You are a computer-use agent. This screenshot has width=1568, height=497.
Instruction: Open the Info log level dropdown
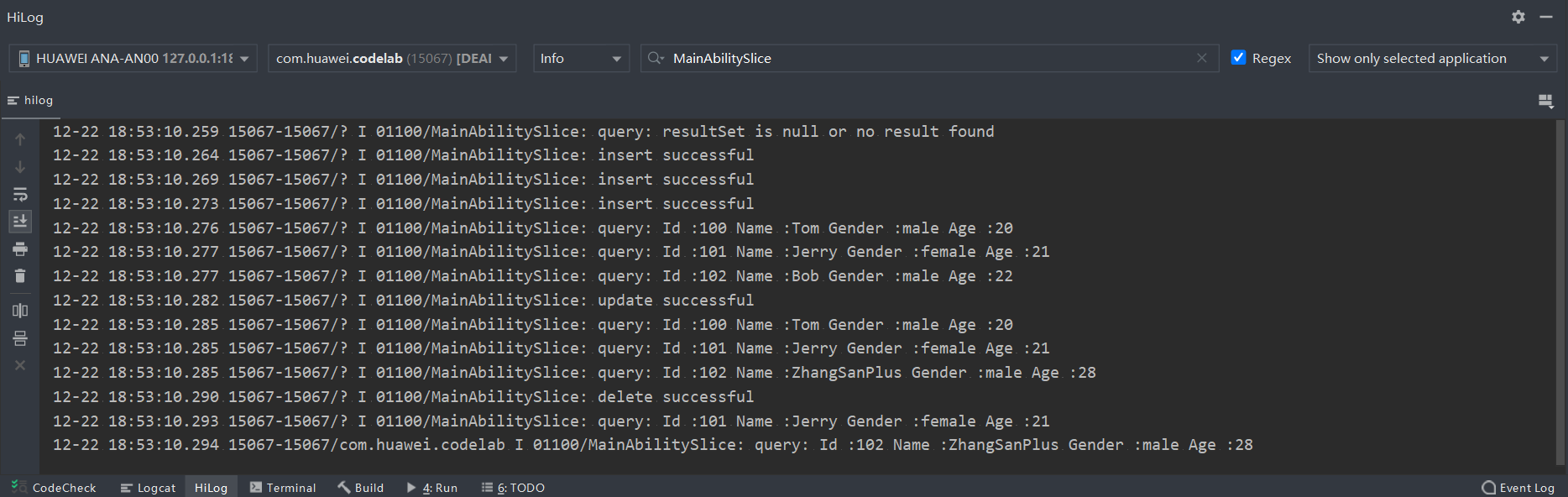coord(581,58)
